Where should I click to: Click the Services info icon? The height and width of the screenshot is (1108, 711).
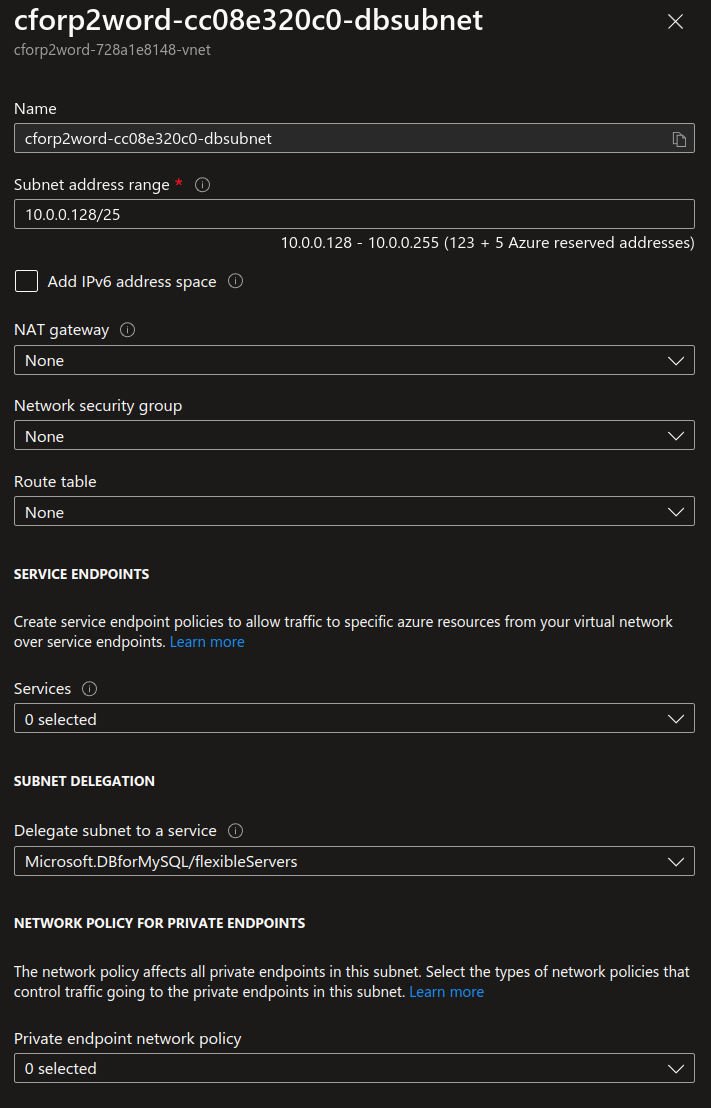[88, 688]
